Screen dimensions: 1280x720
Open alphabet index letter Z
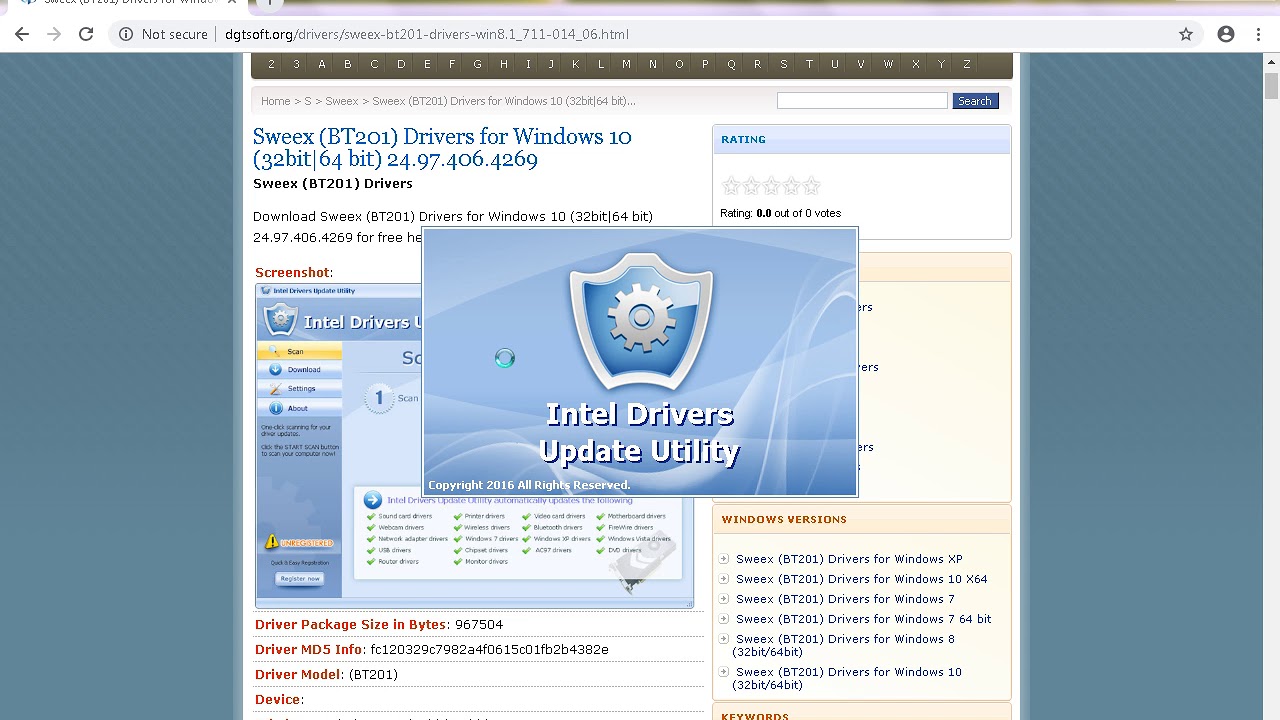(x=967, y=64)
